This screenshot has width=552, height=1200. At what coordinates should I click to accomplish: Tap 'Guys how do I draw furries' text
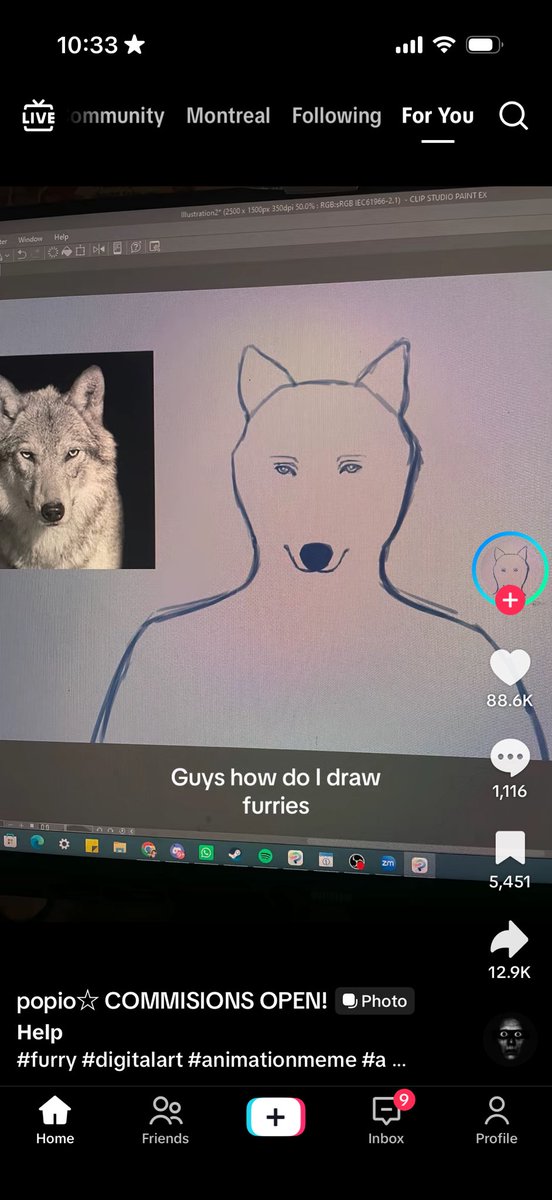(x=276, y=790)
